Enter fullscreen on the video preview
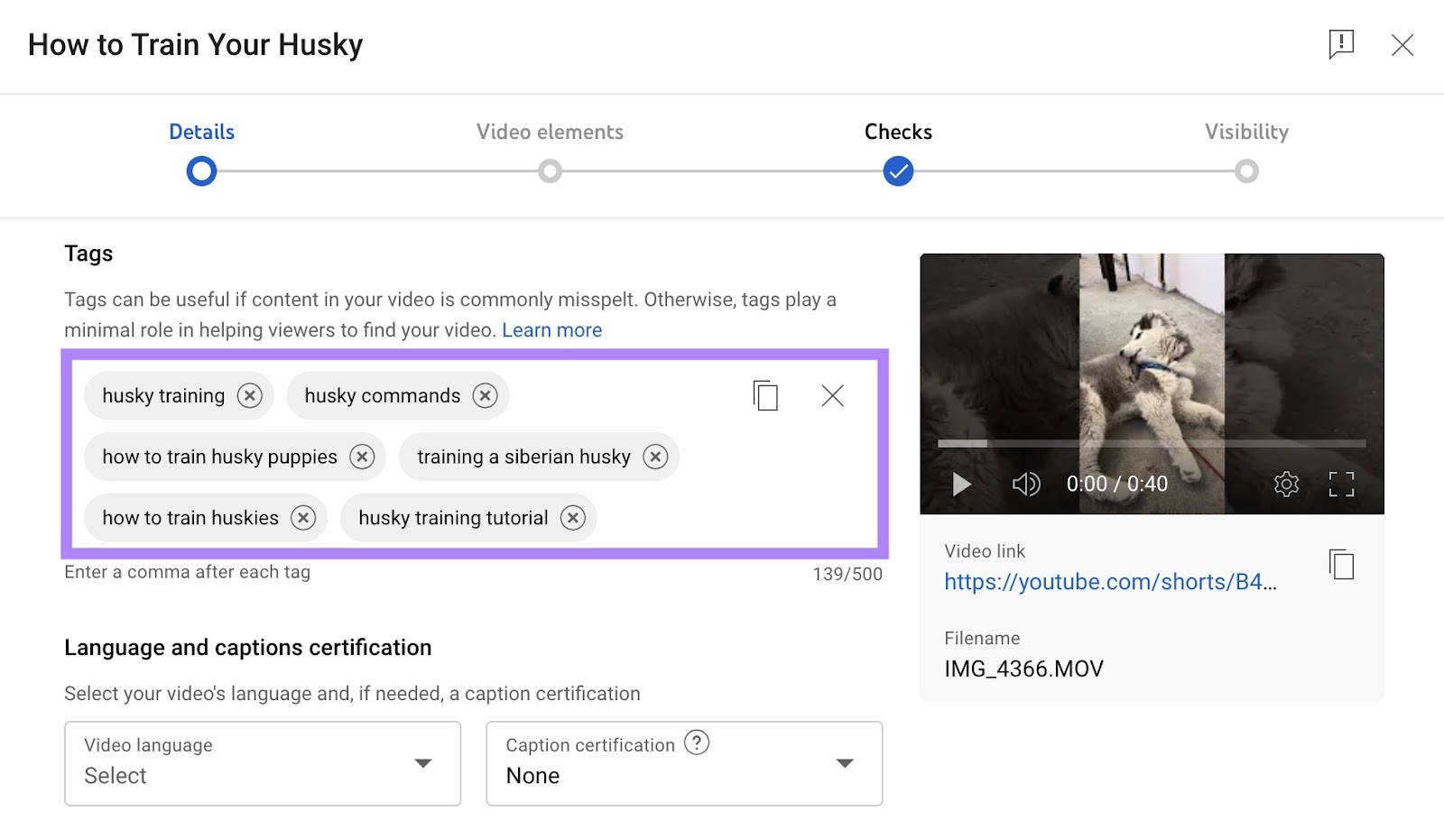The height and width of the screenshot is (840, 1444). [1343, 484]
